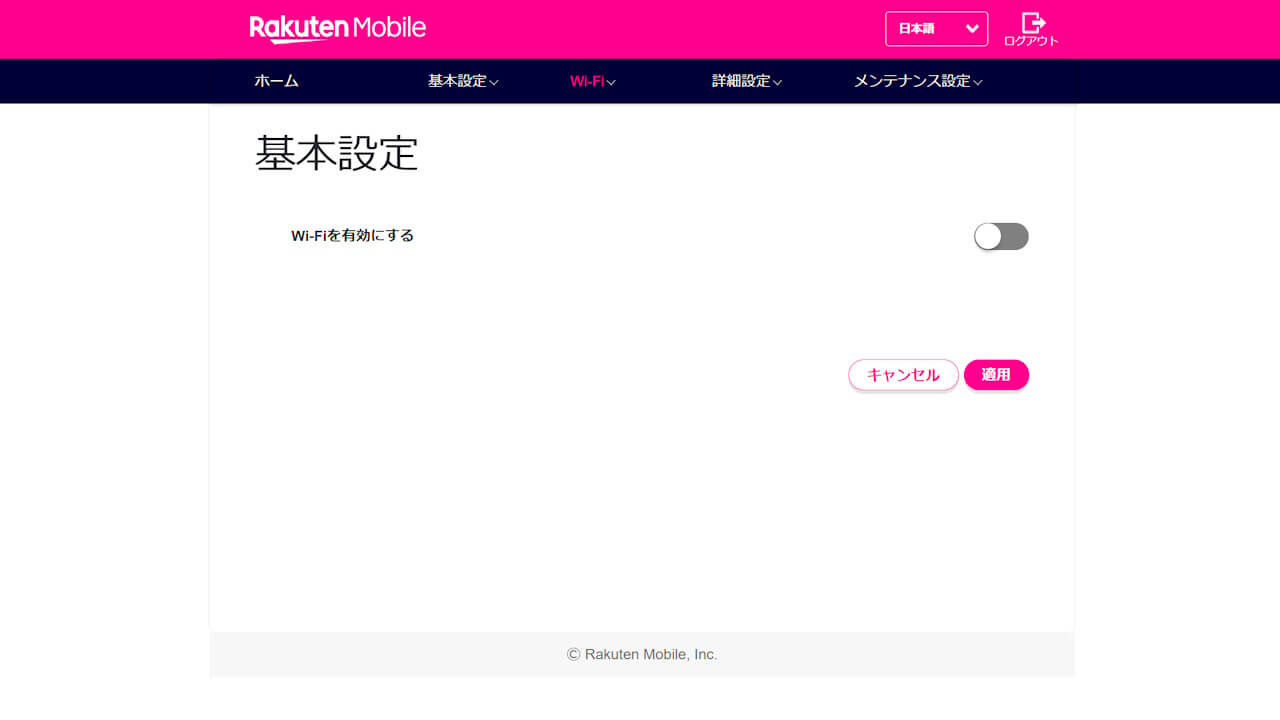
Task: Expand the 基本設定 navigation menu
Action: tap(462, 81)
